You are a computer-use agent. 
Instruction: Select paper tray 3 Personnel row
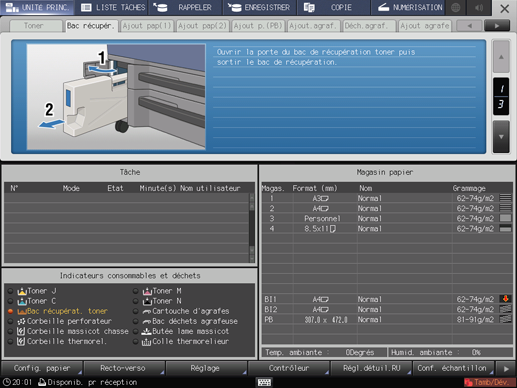coord(387,219)
